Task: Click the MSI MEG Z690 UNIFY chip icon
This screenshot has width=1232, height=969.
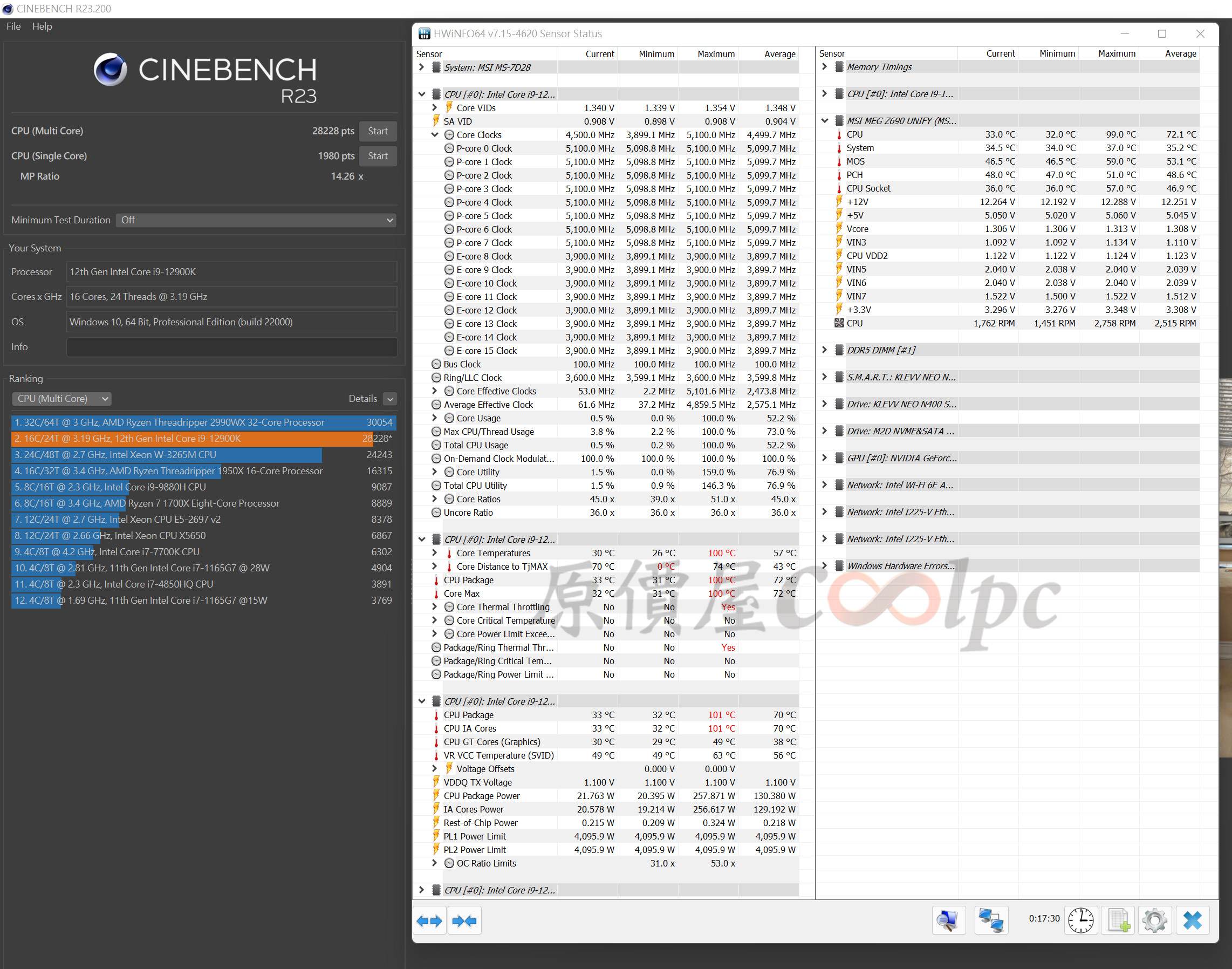Action: [x=839, y=121]
